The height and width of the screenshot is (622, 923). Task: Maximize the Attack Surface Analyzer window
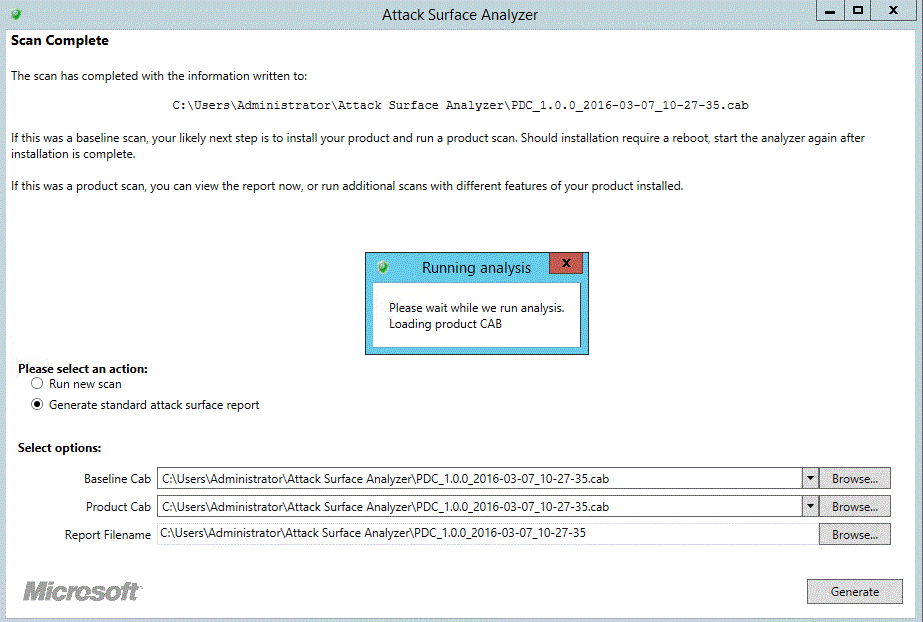858,10
